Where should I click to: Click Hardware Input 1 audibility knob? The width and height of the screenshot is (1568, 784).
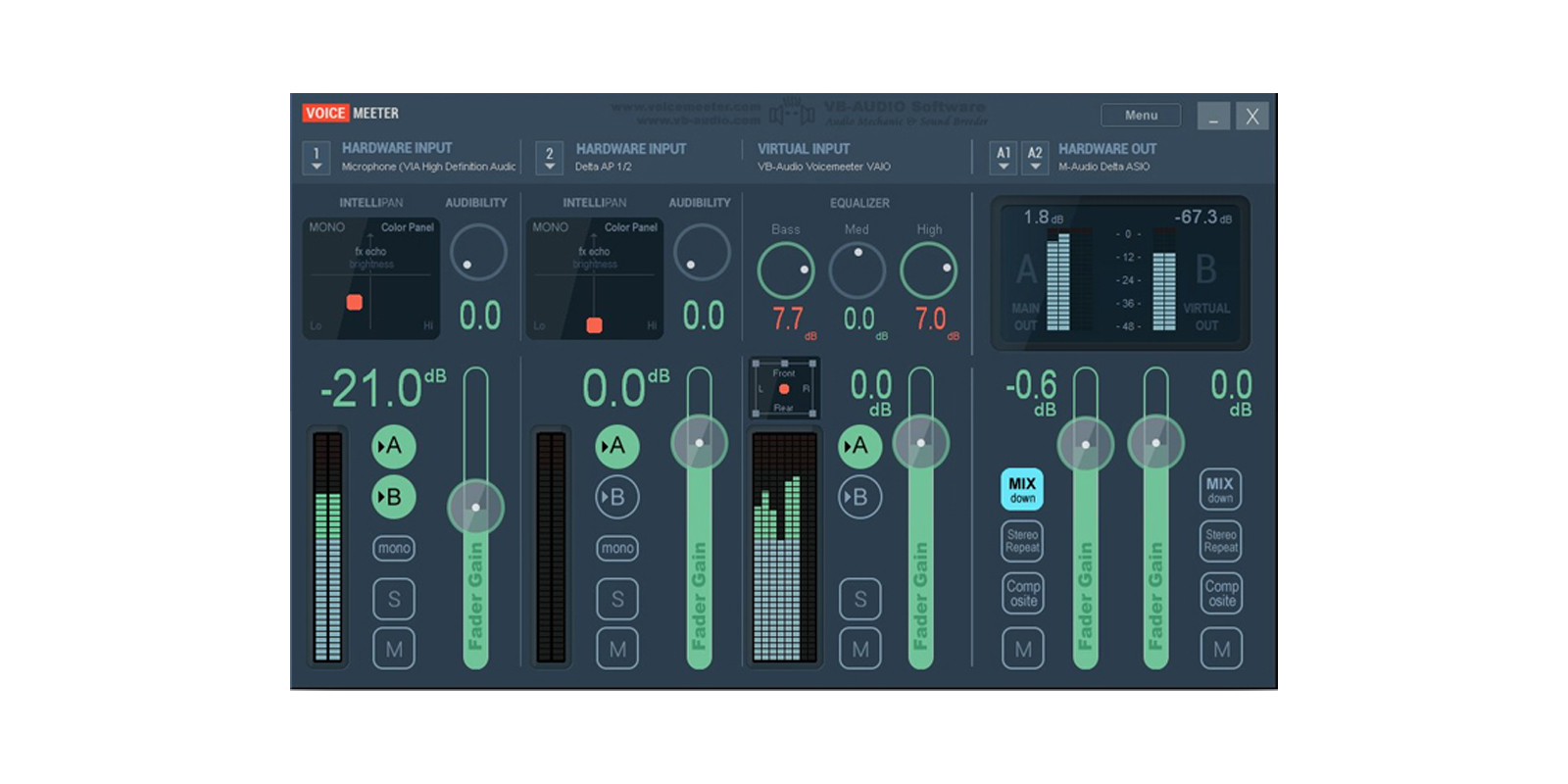click(478, 252)
